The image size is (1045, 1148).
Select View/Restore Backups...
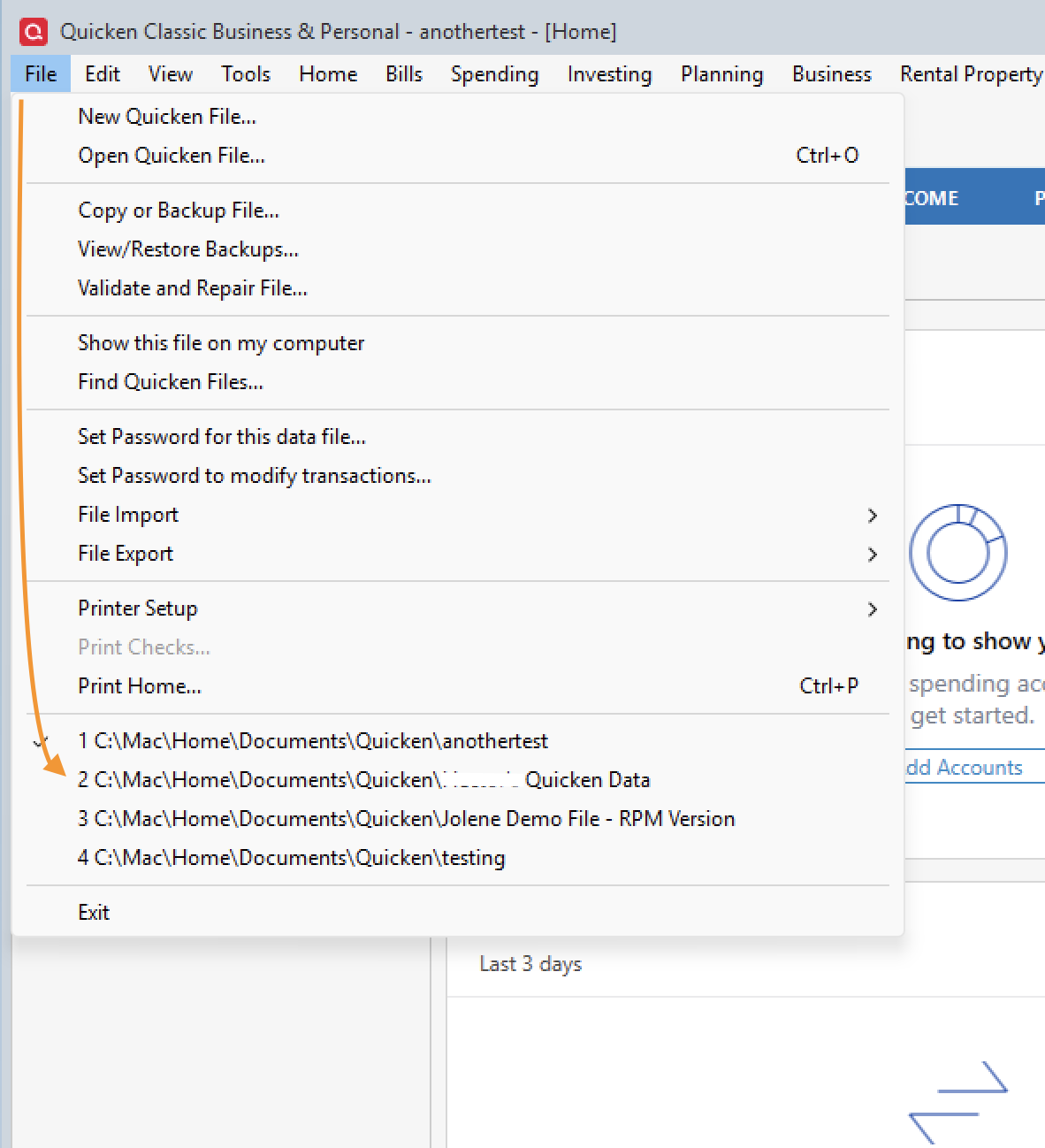(458, 249)
